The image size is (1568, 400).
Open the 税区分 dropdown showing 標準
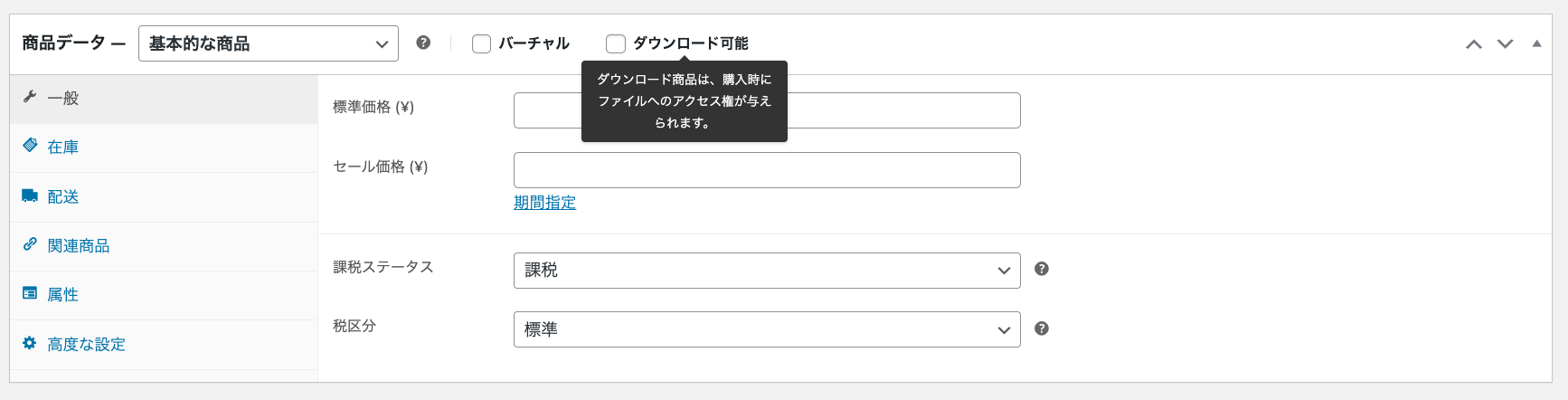tap(766, 329)
